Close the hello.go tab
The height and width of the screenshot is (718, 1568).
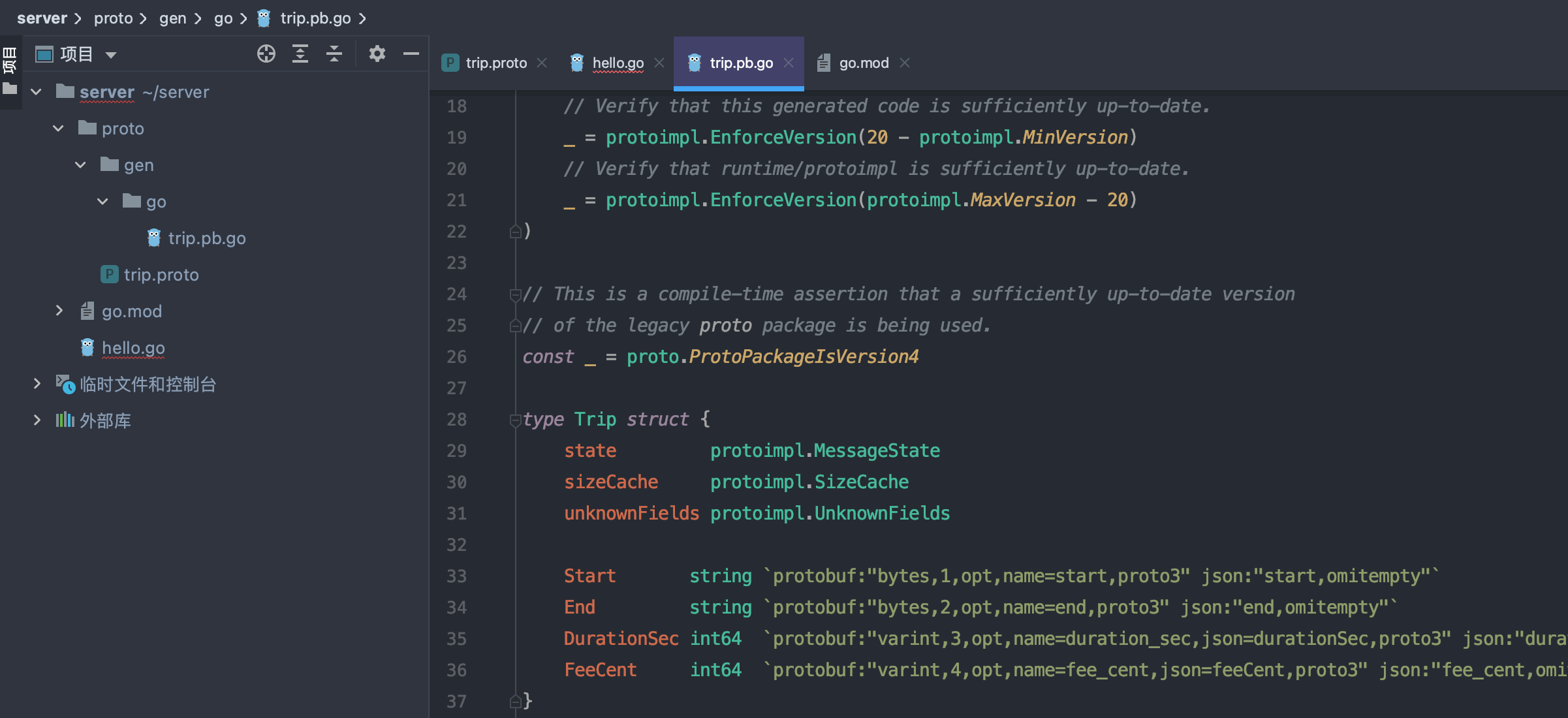click(659, 63)
